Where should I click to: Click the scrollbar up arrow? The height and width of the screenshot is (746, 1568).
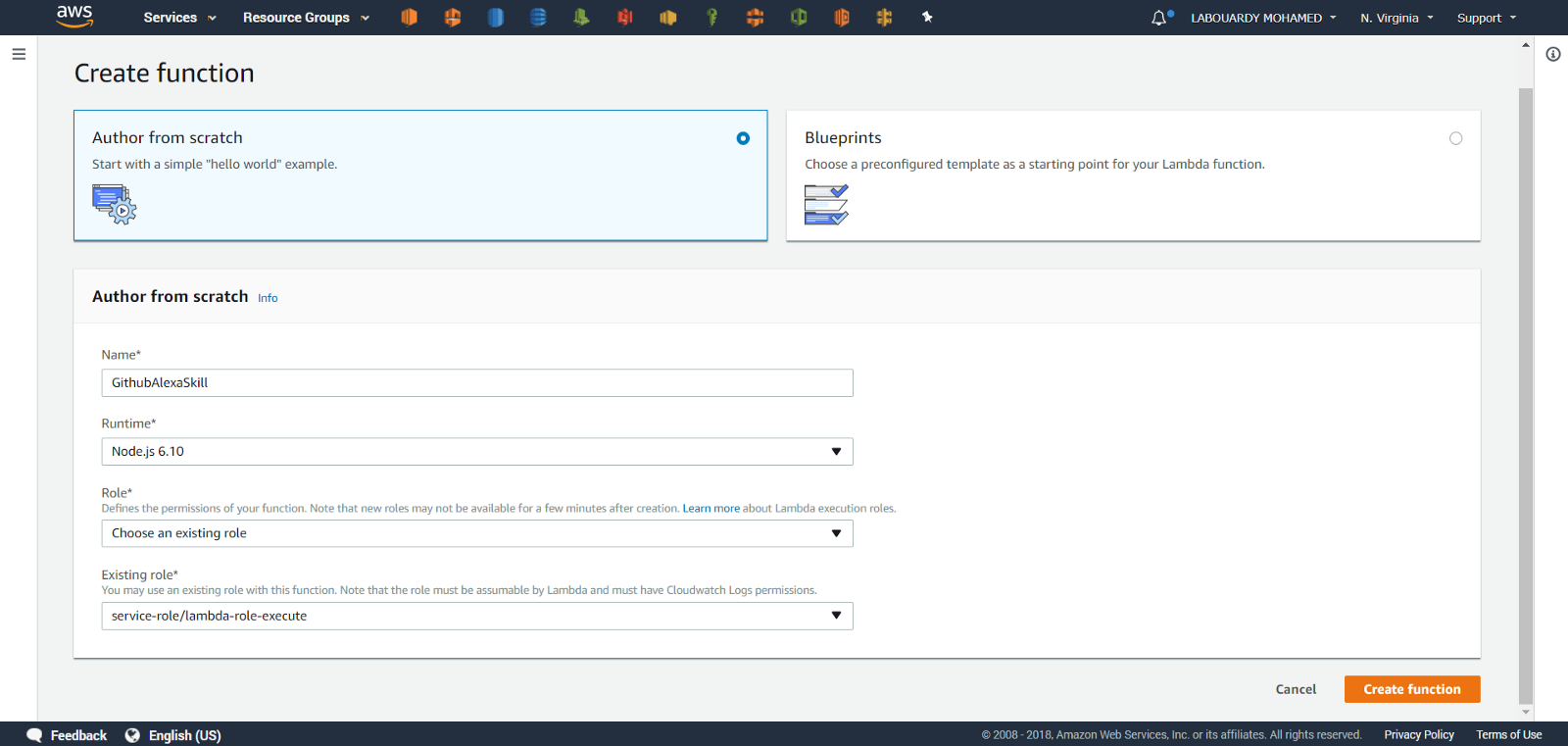tap(1526, 44)
